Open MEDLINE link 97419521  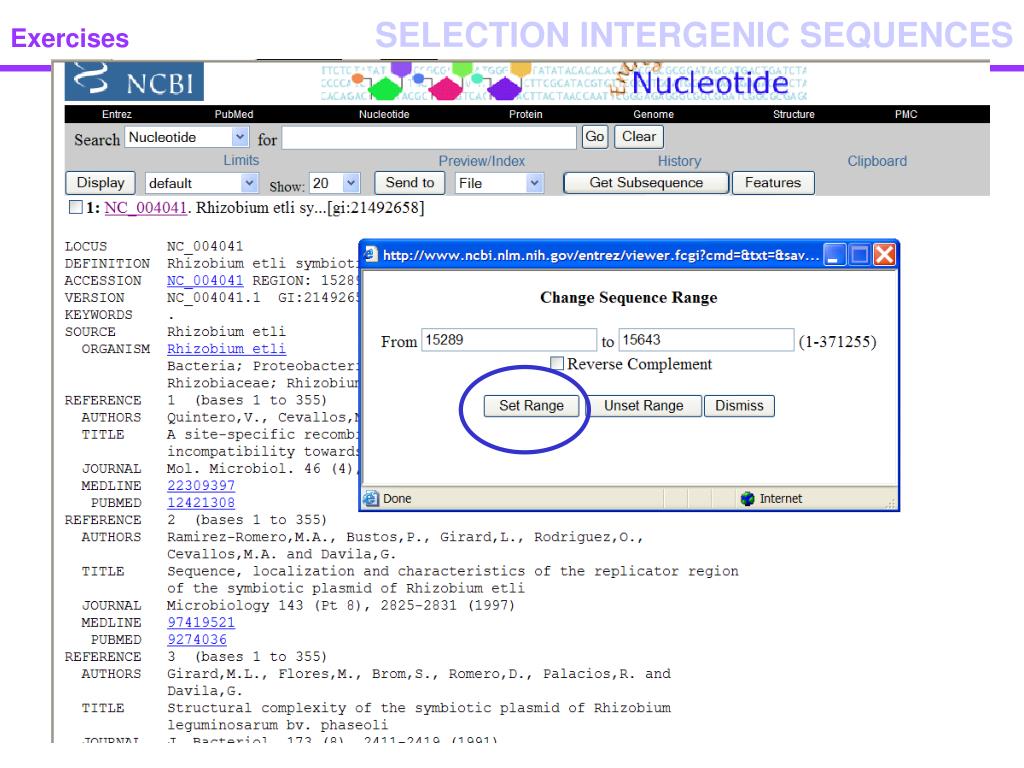(x=200, y=622)
